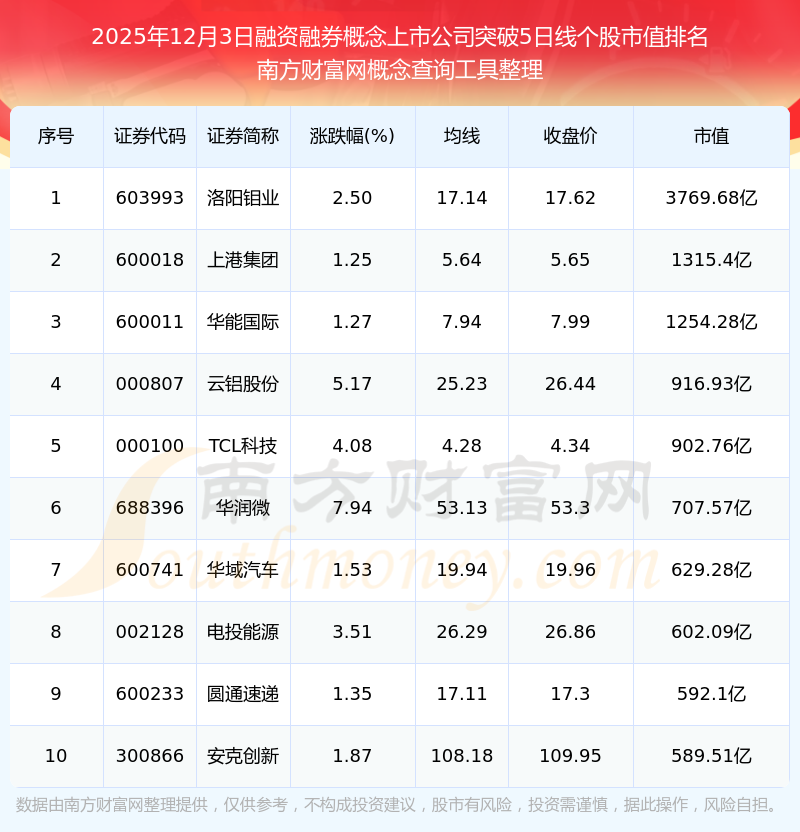Select stock code 000100
800x832 pixels.
(x=150, y=446)
